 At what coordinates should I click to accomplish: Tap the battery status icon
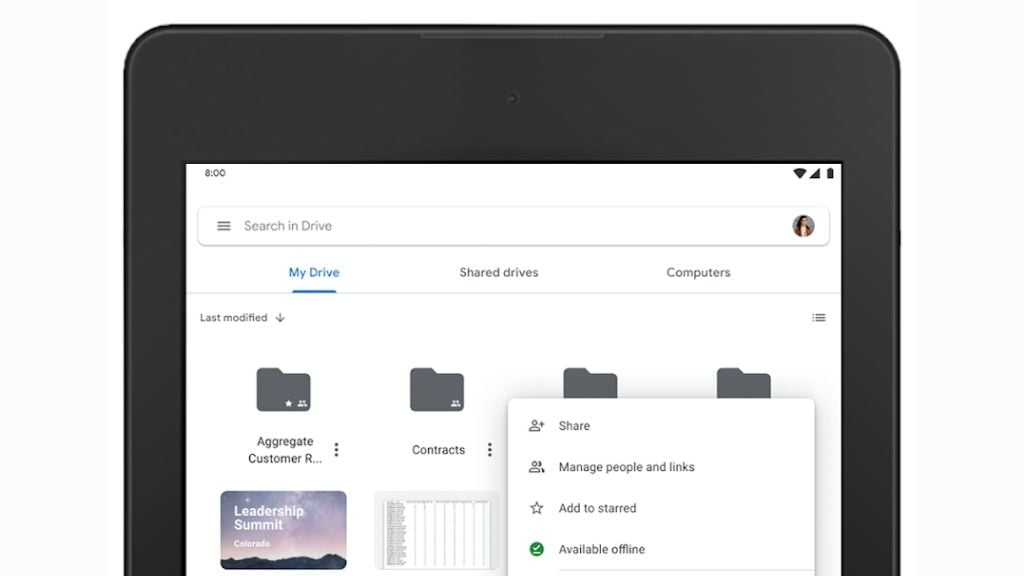pos(830,173)
